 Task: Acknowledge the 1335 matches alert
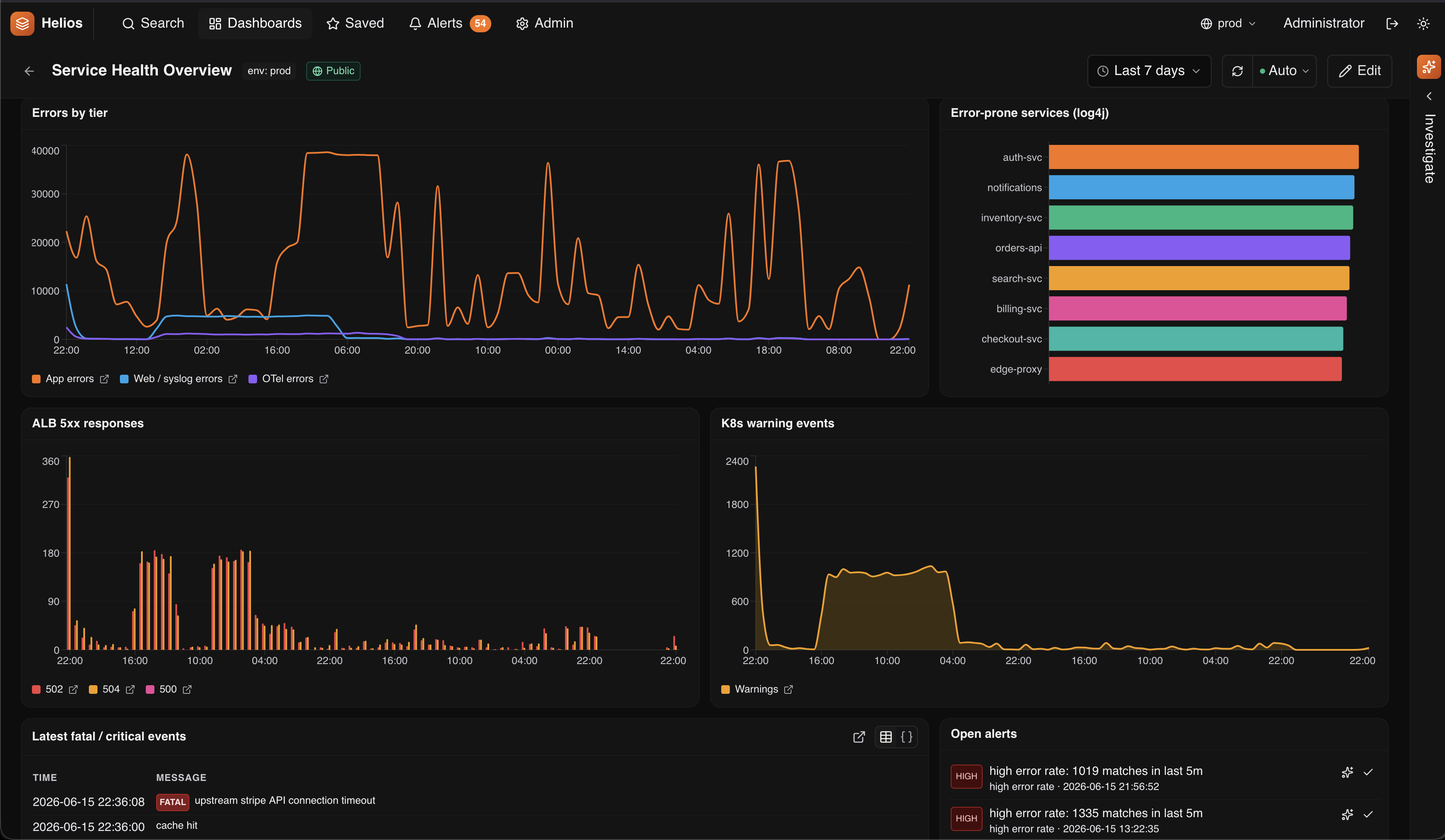(x=1368, y=815)
